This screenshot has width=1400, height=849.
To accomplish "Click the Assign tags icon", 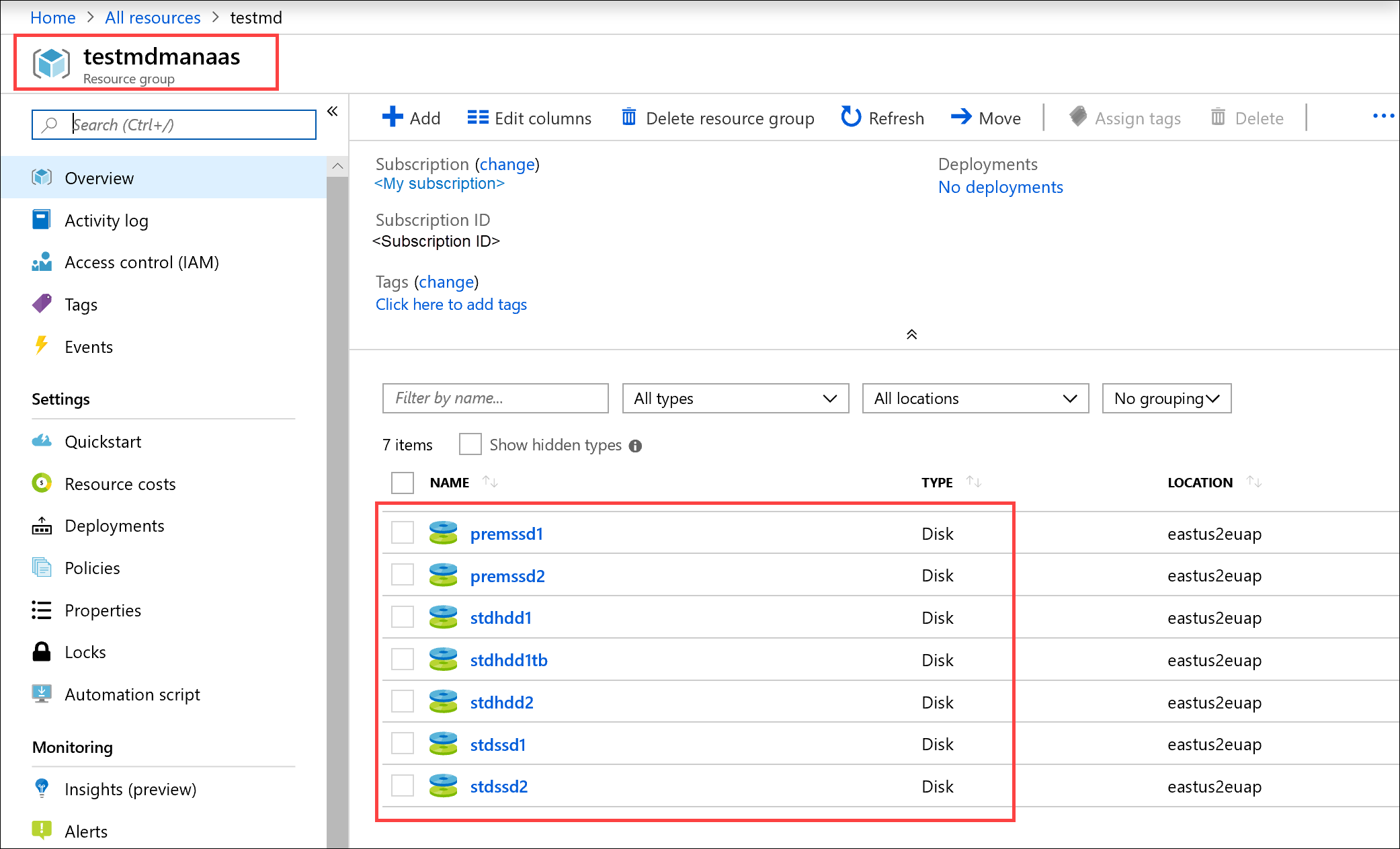I will click(x=1078, y=117).
